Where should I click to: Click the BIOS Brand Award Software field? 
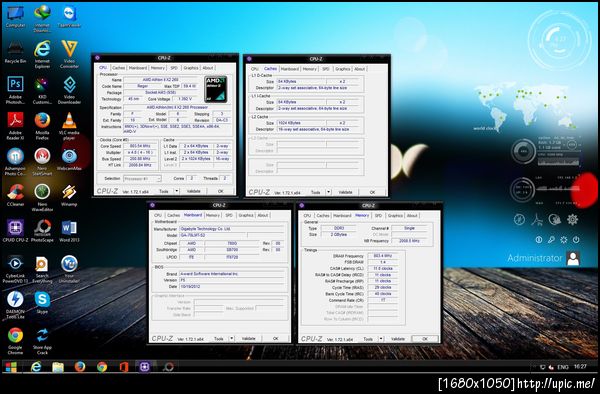[231, 274]
